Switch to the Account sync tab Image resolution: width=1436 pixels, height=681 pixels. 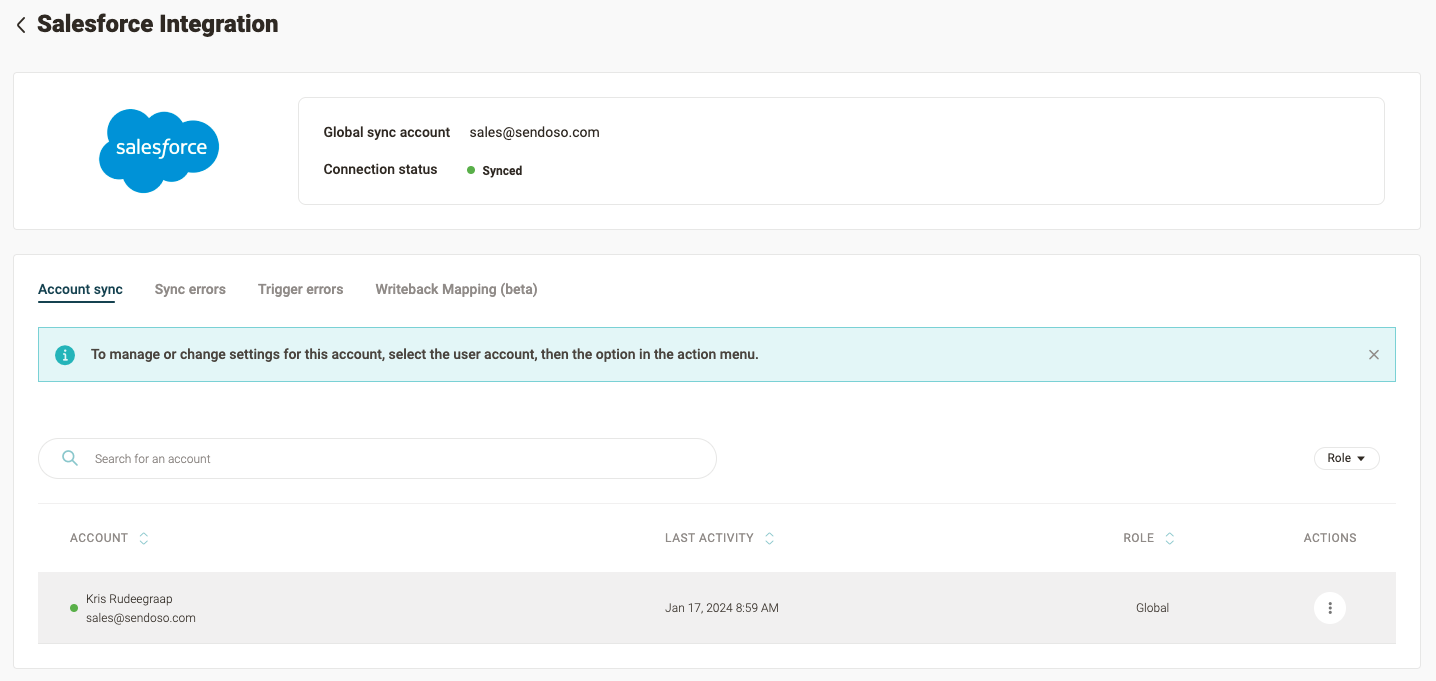(x=80, y=290)
